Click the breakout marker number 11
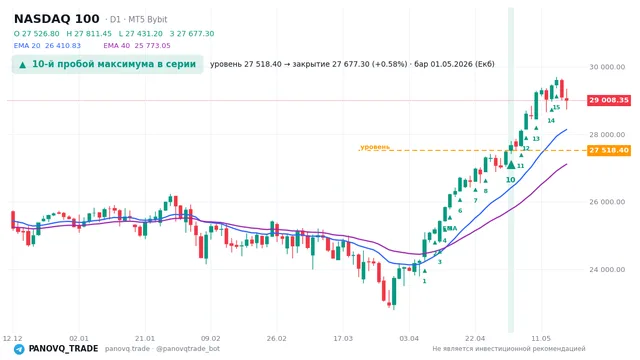Image resolution: width=640 pixels, height=360 pixels. click(x=520, y=166)
